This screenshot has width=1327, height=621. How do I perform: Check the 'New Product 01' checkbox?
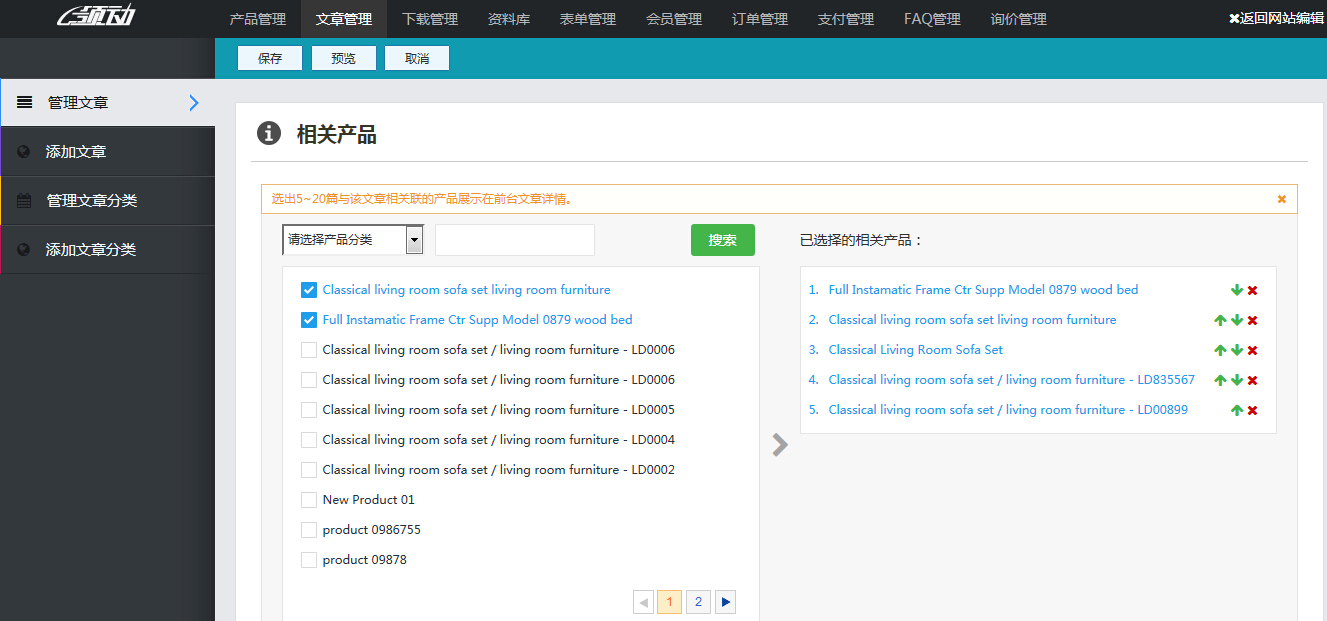[x=309, y=499]
